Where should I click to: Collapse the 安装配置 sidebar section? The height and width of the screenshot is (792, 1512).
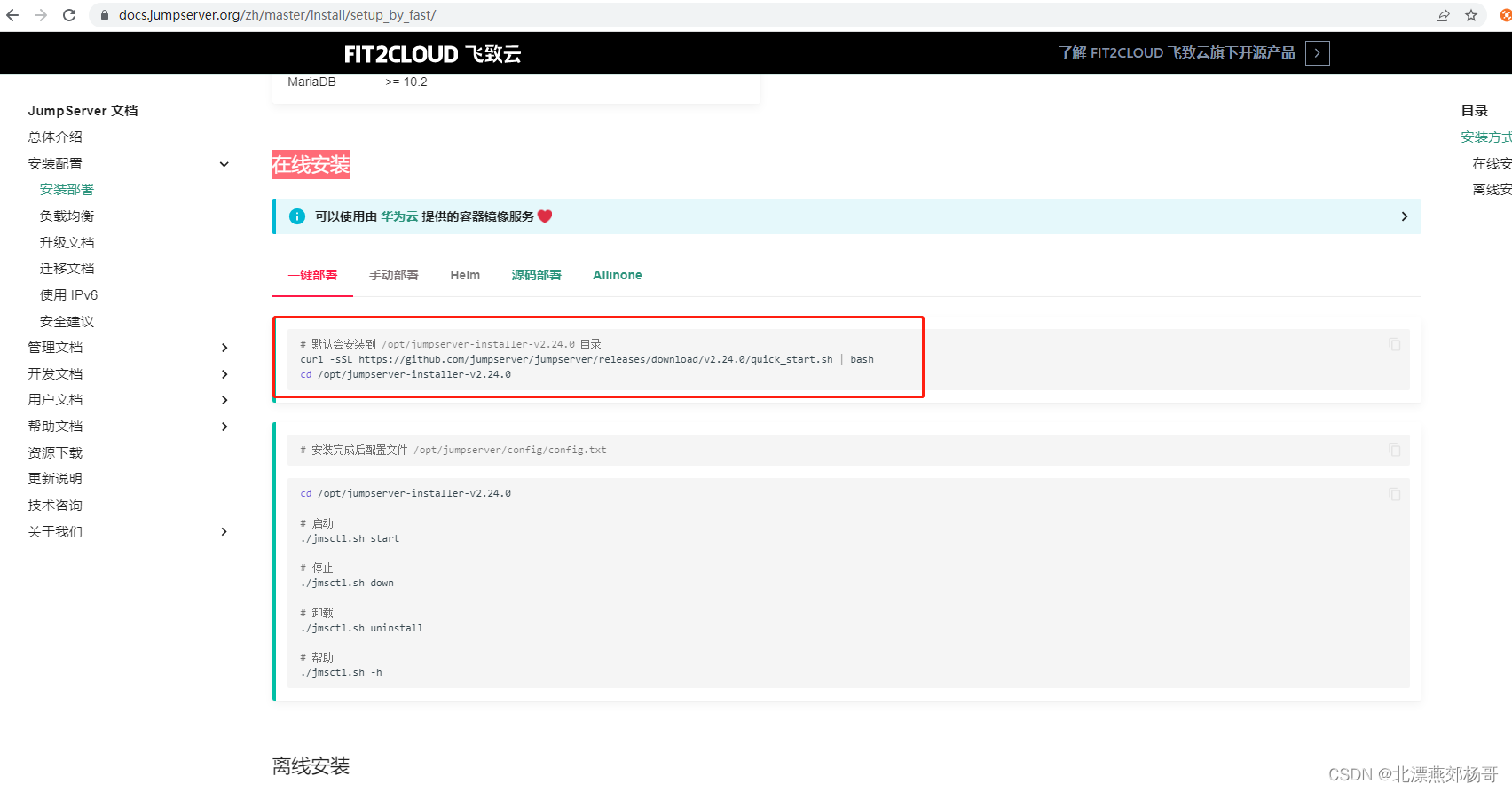click(224, 164)
